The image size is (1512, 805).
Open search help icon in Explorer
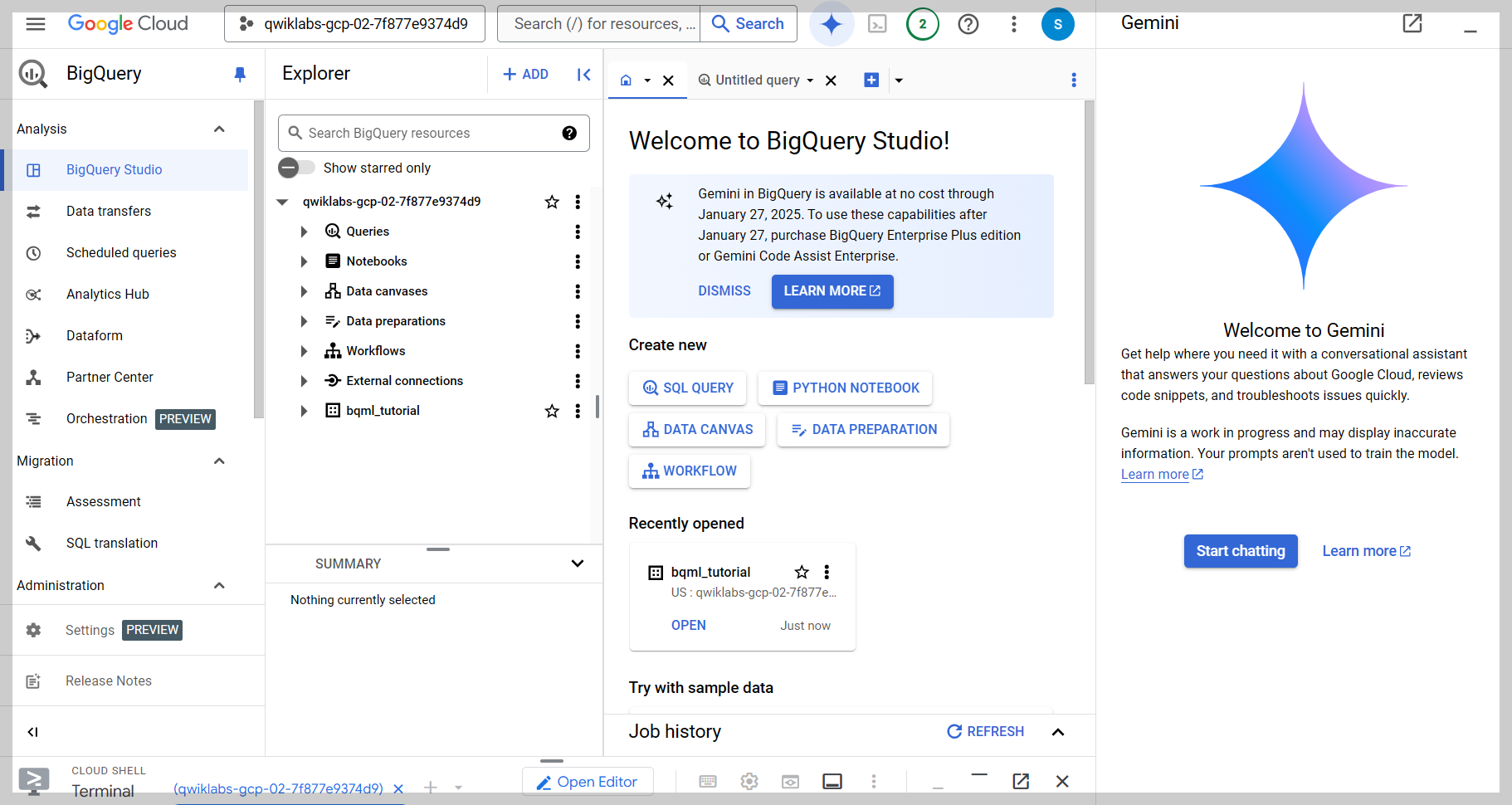[x=569, y=133]
